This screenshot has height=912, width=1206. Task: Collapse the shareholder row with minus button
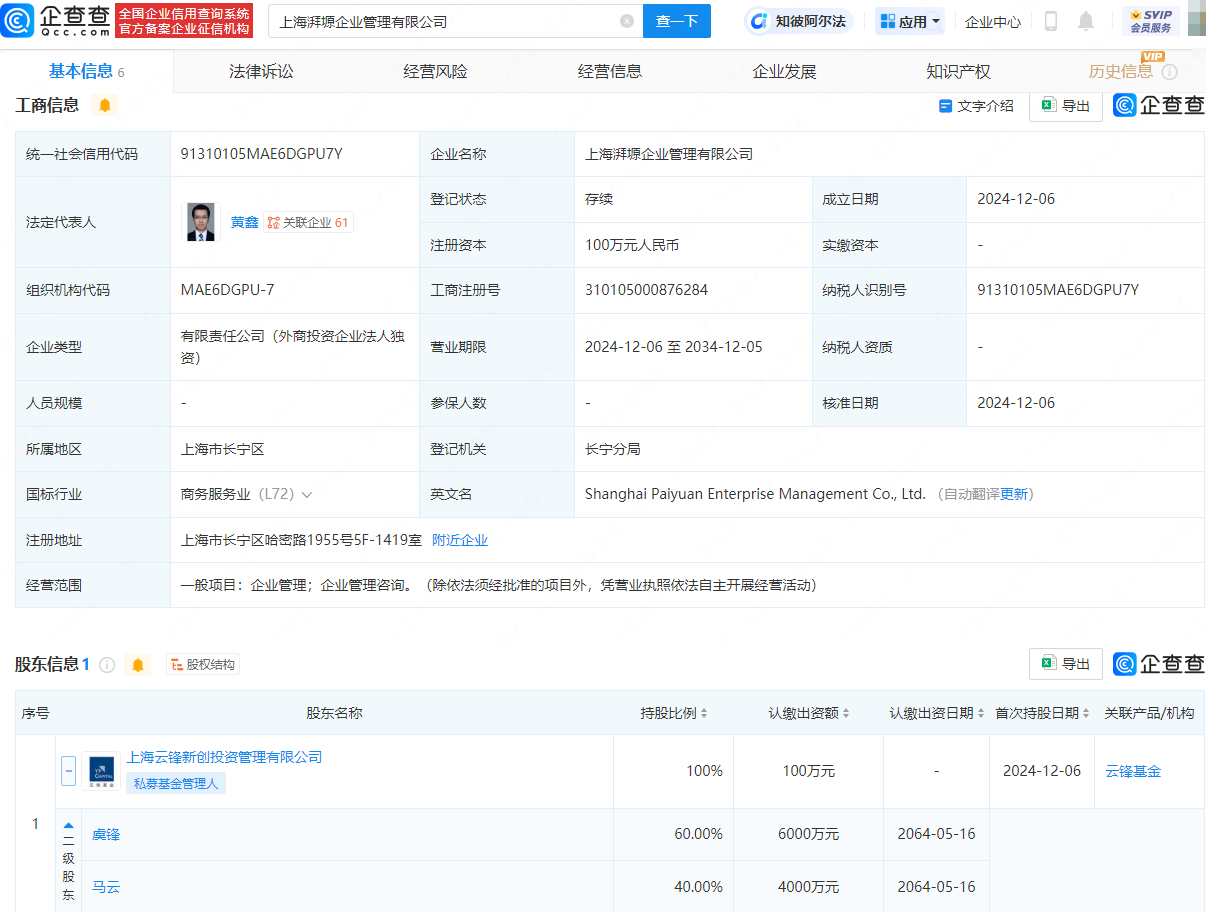point(69,771)
